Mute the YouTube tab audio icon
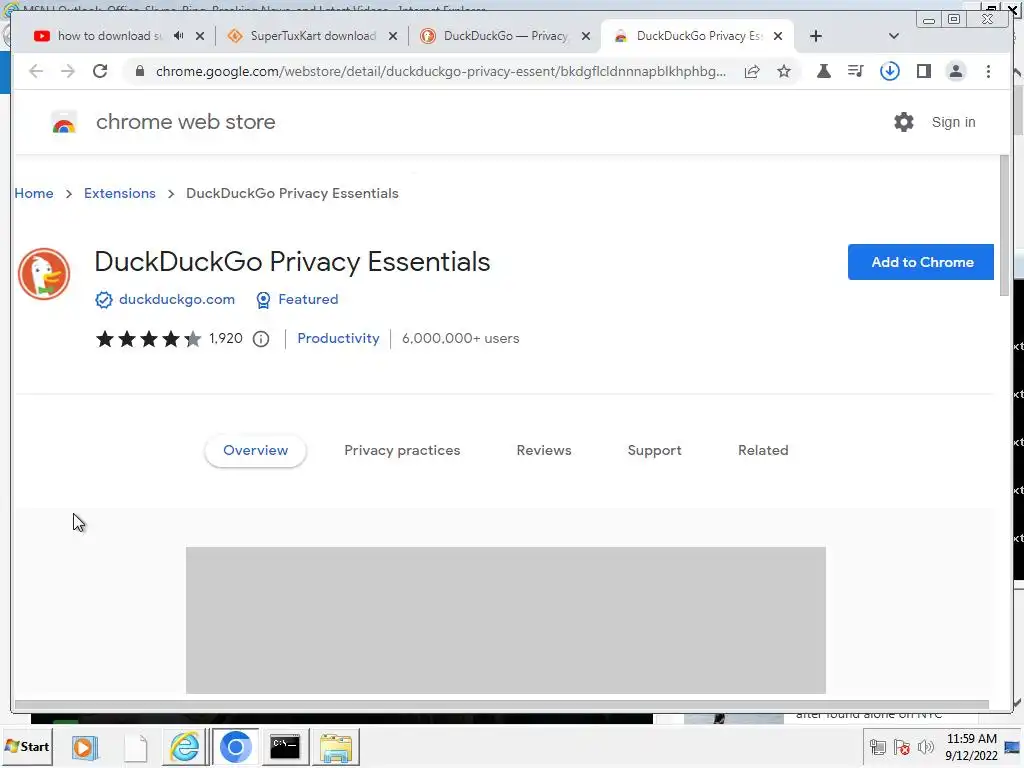Viewport: 1024px width, 768px height. pos(178,36)
